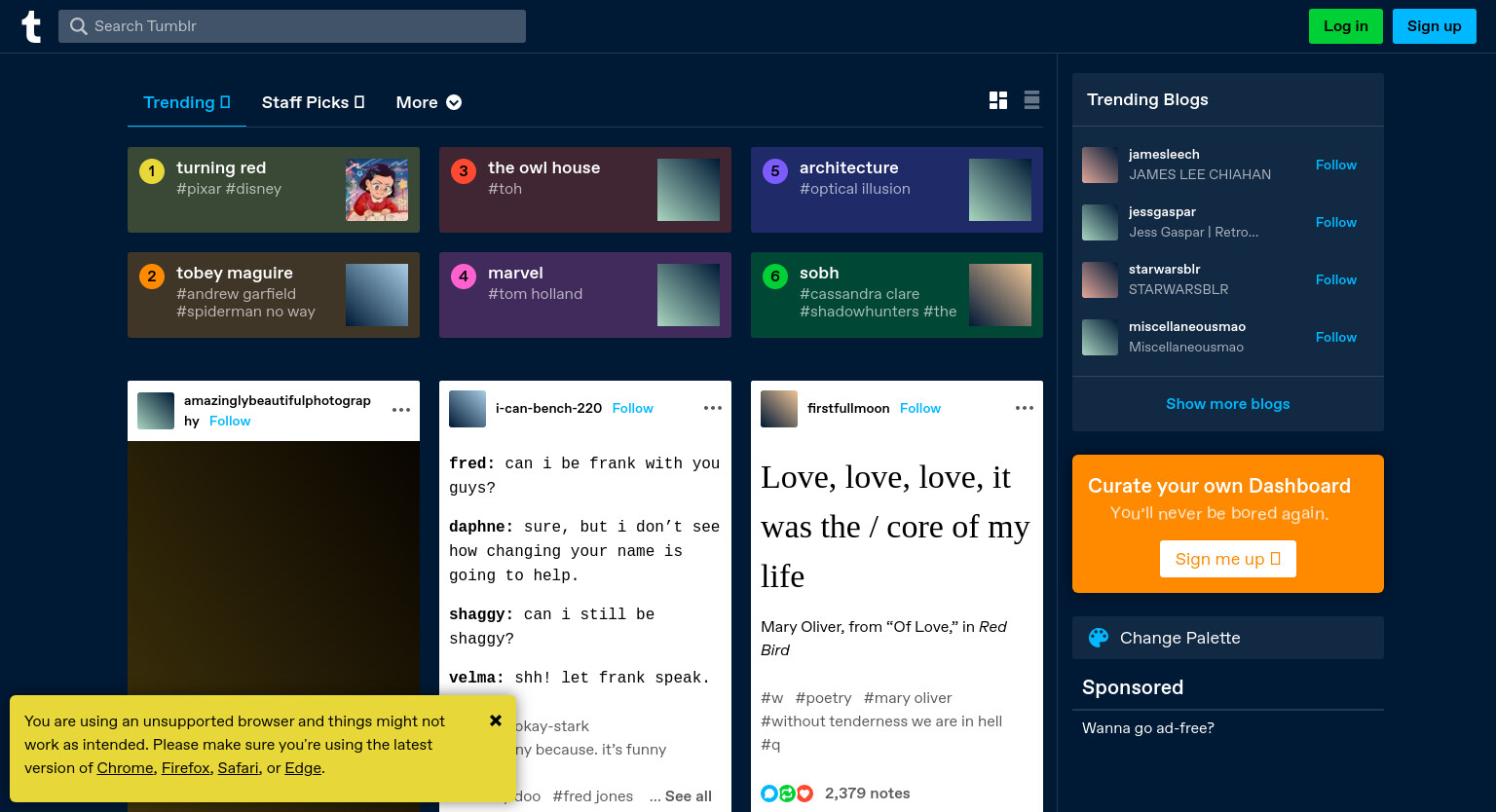Follow firstfullmoon from post header
Viewport: 1496px width, 812px height.
(x=920, y=409)
